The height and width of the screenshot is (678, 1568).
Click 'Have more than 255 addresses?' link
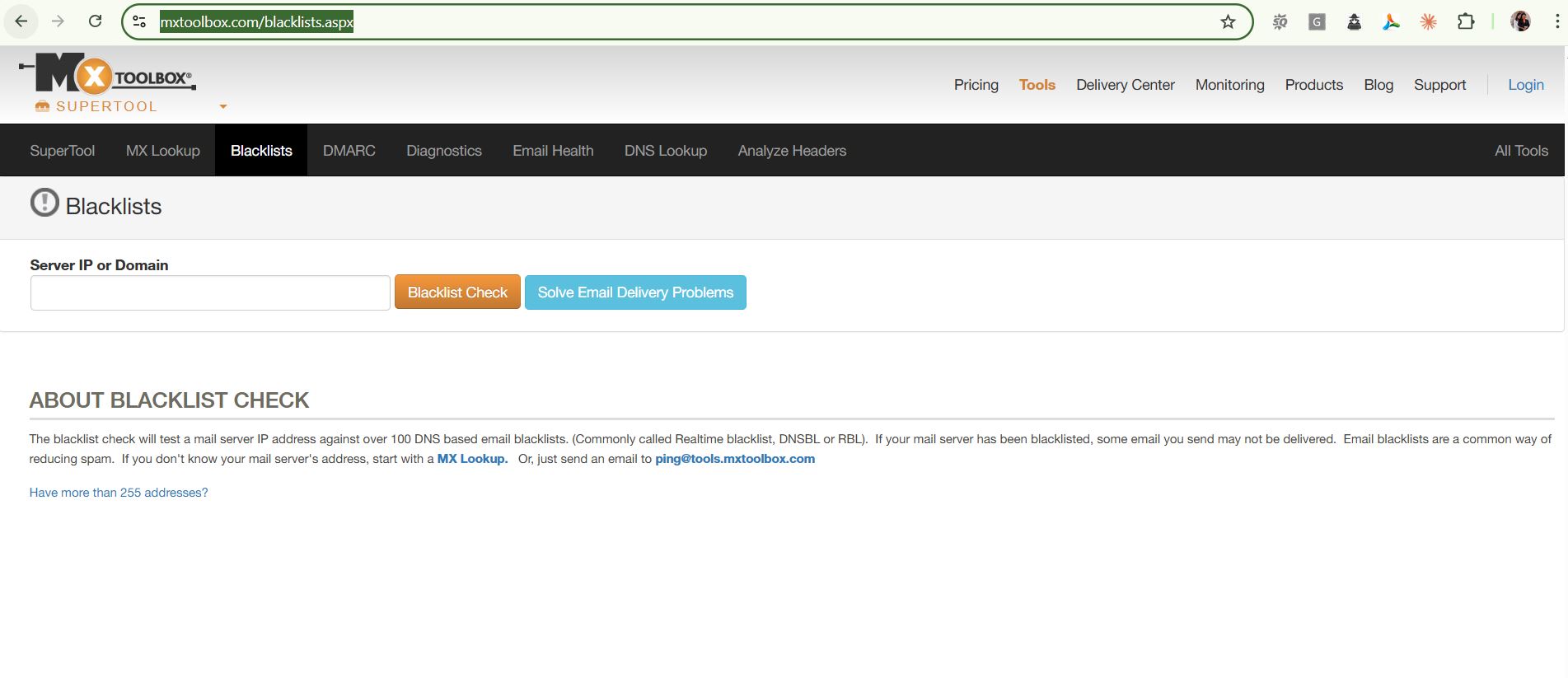pos(119,493)
